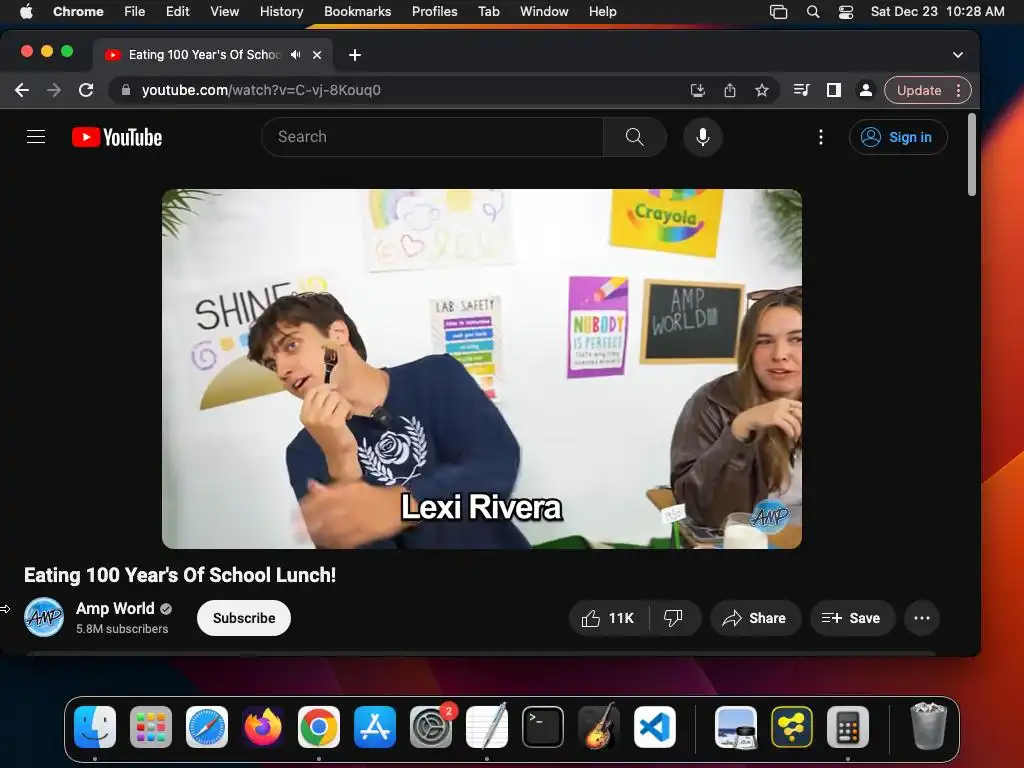Click the address bar URL
The height and width of the screenshot is (768, 1024).
pos(261,90)
